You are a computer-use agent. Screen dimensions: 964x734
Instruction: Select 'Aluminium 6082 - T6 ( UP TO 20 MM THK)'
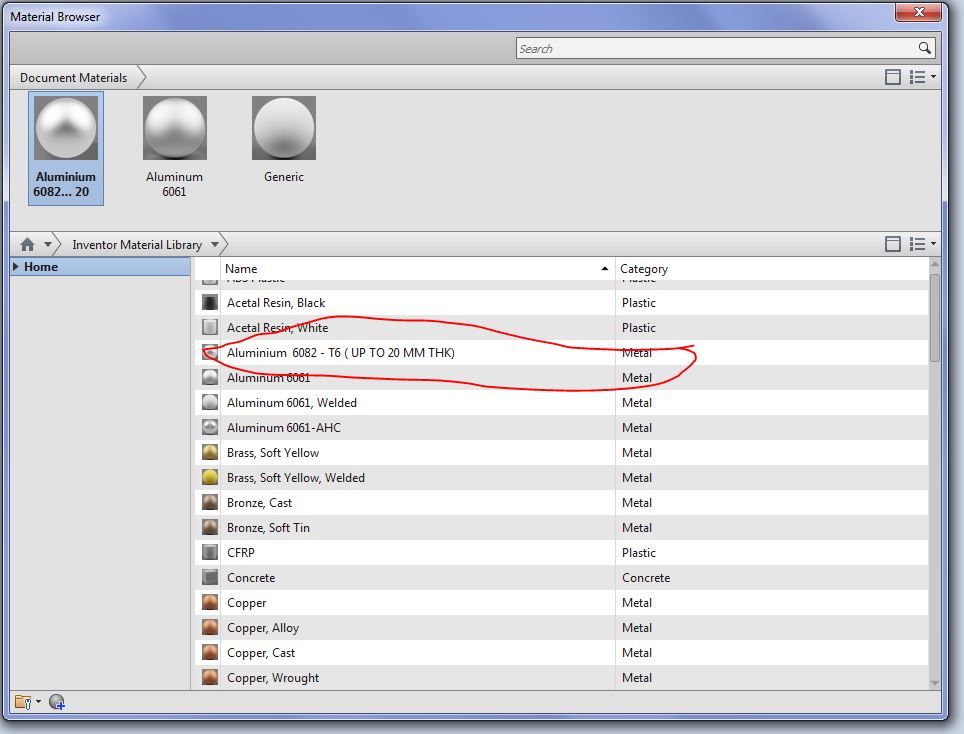click(341, 352)
